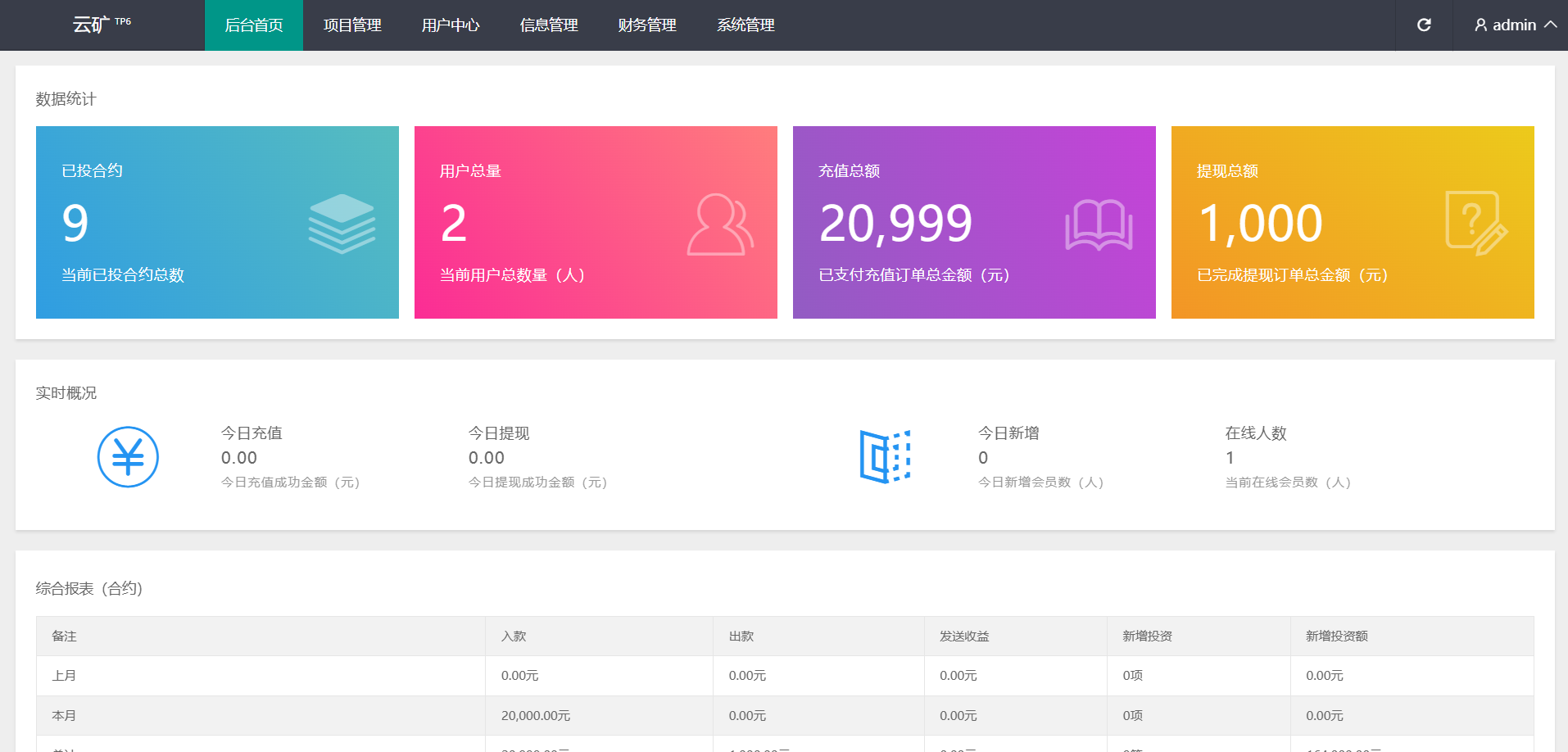Select the 提现总额 statistics card
The height and width of the screenshot is (752, 1568).
pyautogui.click(x=1353, y=222)
